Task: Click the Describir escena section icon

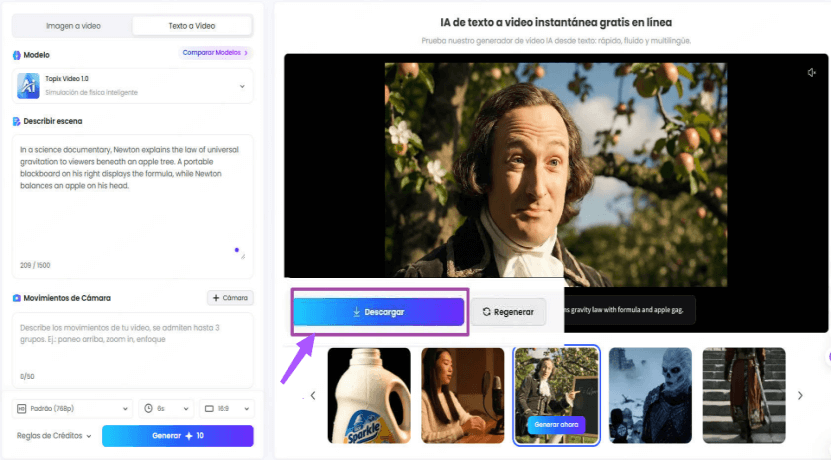Action: 16,121
